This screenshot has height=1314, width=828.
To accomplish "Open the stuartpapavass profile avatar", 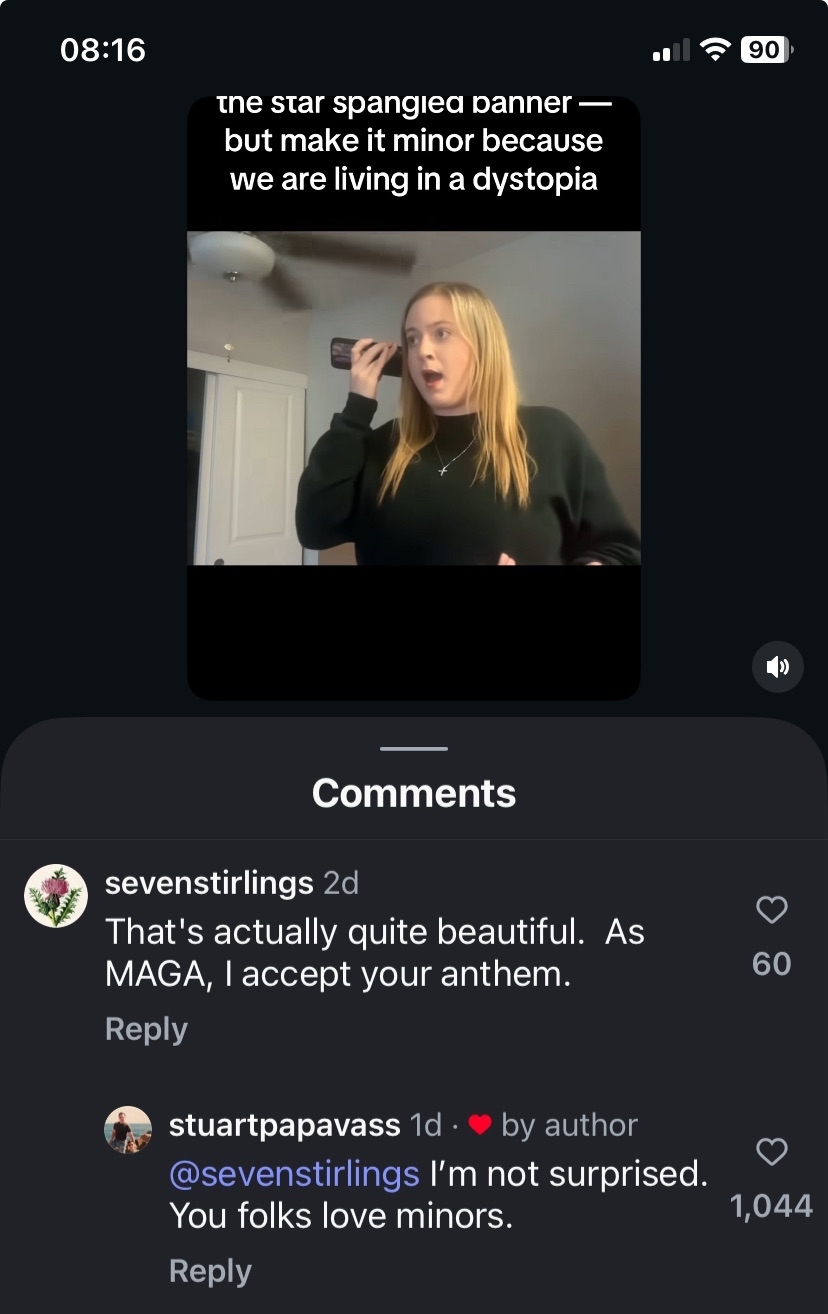I will click(128, 1130).
